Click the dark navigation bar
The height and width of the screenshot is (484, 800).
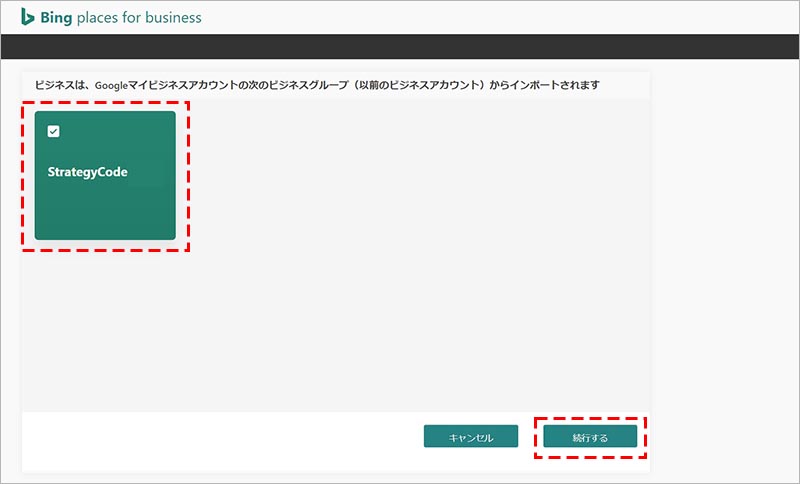pos(400,47)
